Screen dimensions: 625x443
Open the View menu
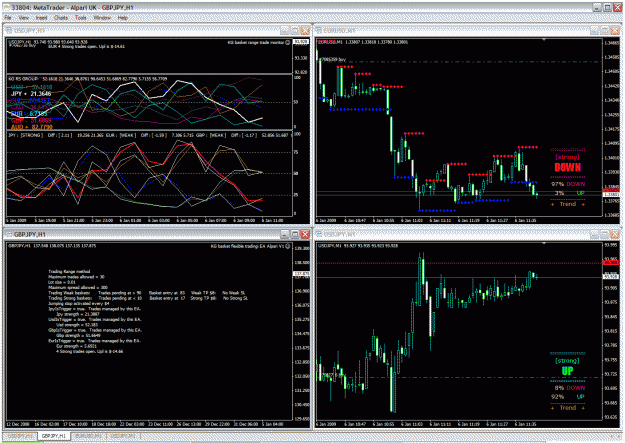click(x=24, y=18)
